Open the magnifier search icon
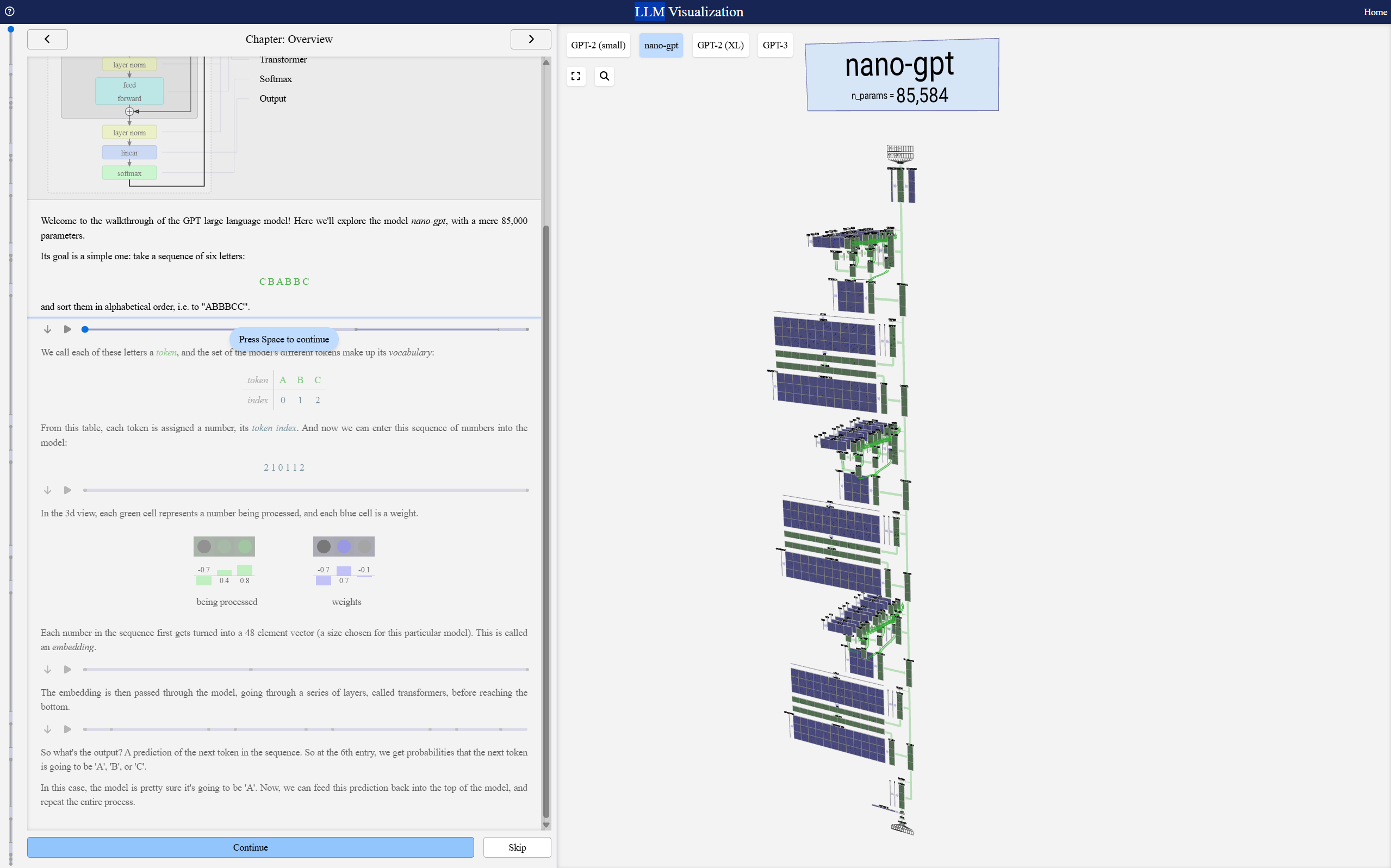Screen dimensions: 1391x868 point(604,76)
